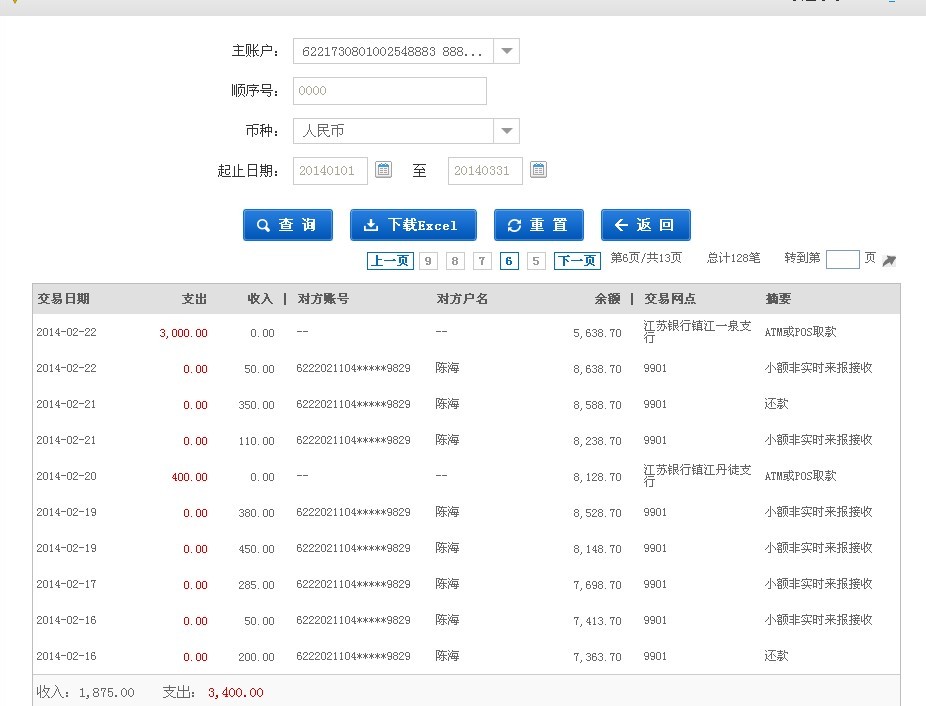The height and width of the screenshot is (706, 926).
Task: Click the 交易日期 column header
Action: tap(63, 299)
